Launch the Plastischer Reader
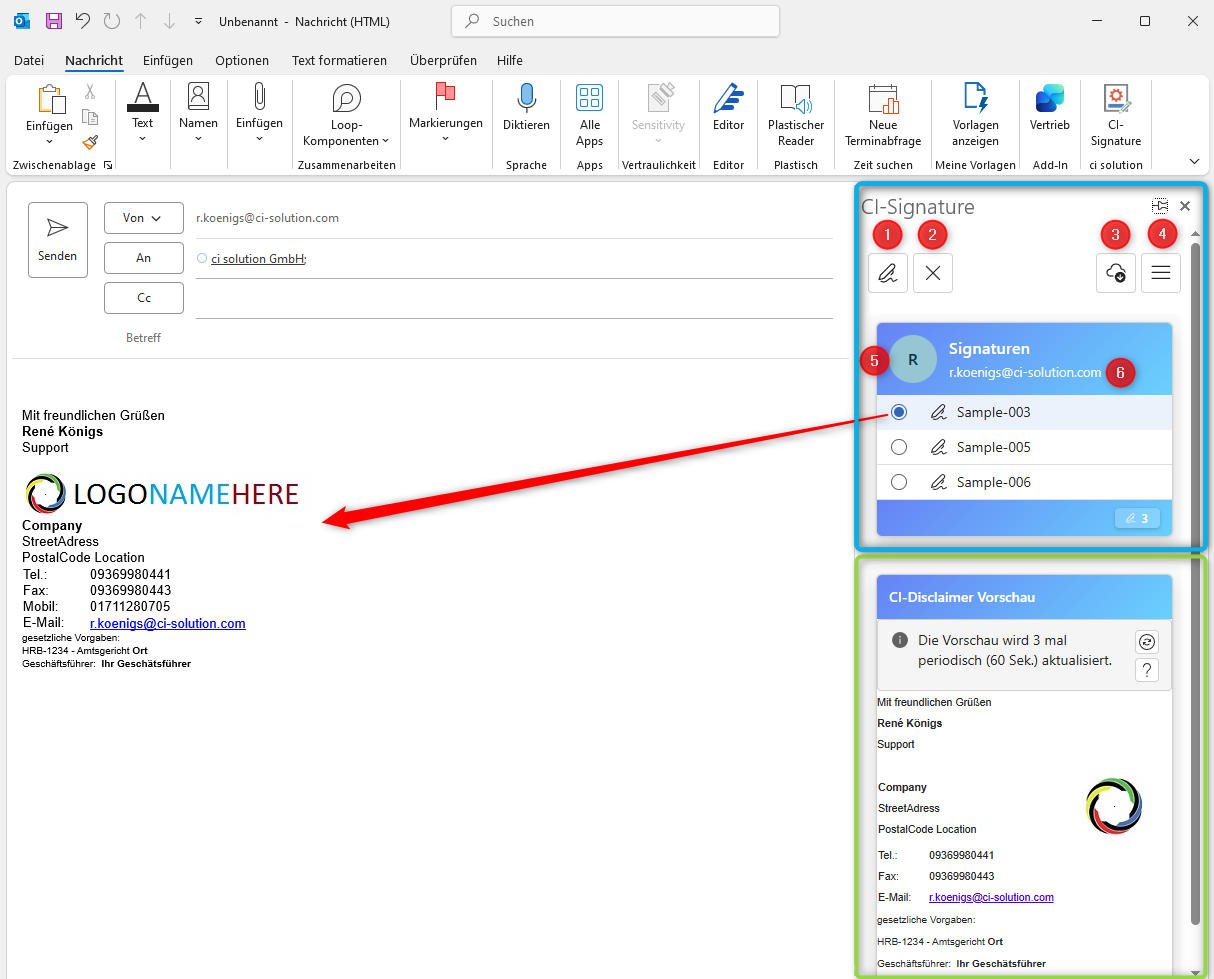The image size is (1214, 979). point(796,115)
